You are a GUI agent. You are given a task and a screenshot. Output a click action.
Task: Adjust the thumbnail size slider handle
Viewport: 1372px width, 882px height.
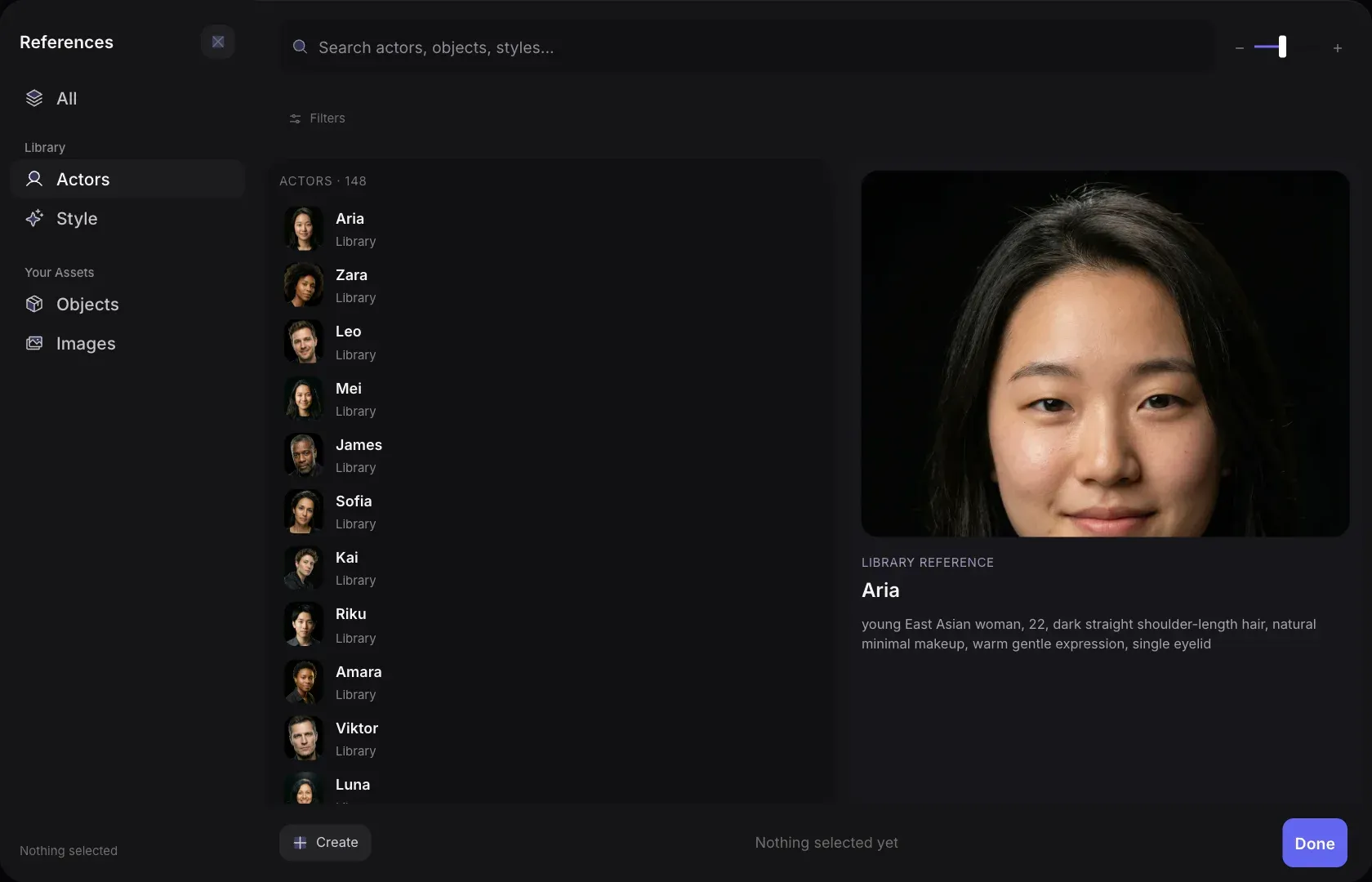pos(1282,47)
